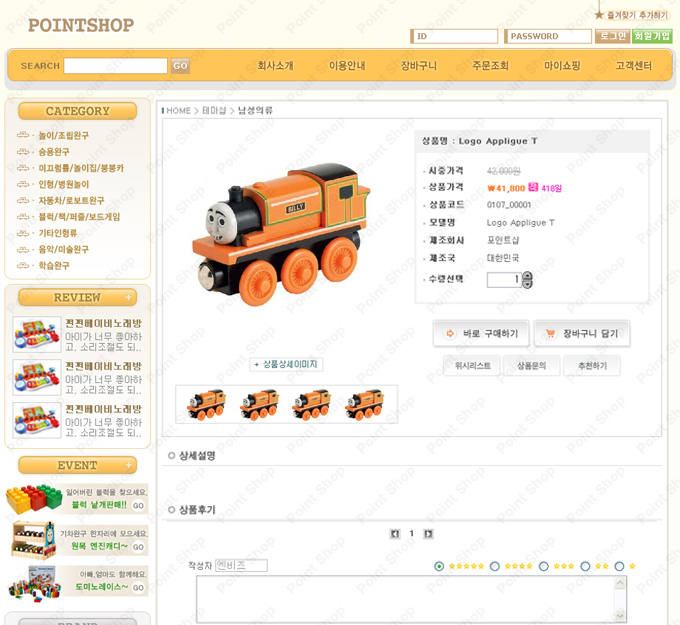Select third train thumbnail in gallery

click(x=312, y=404)
